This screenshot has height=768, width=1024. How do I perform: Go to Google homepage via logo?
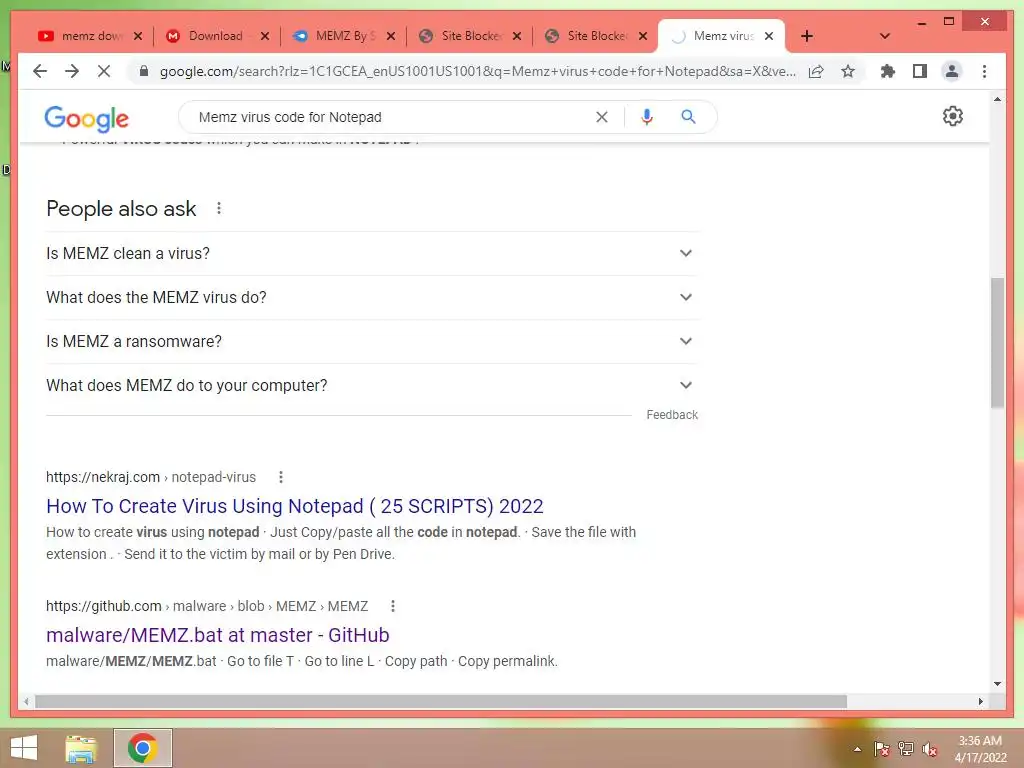coord(86,119)
